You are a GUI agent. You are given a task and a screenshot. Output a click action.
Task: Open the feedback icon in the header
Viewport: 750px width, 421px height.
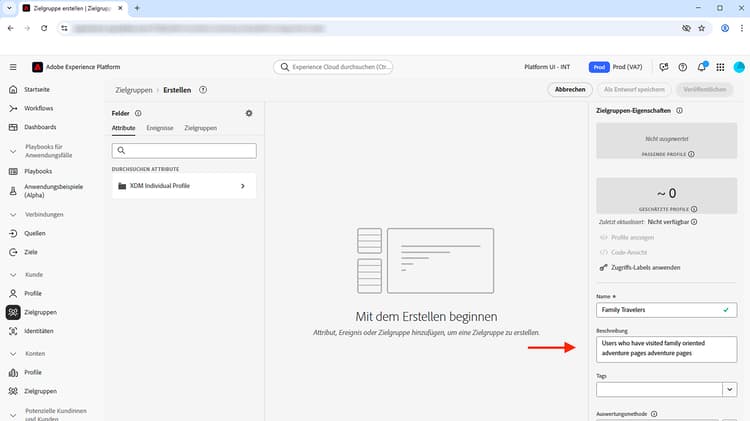point(663,67)
